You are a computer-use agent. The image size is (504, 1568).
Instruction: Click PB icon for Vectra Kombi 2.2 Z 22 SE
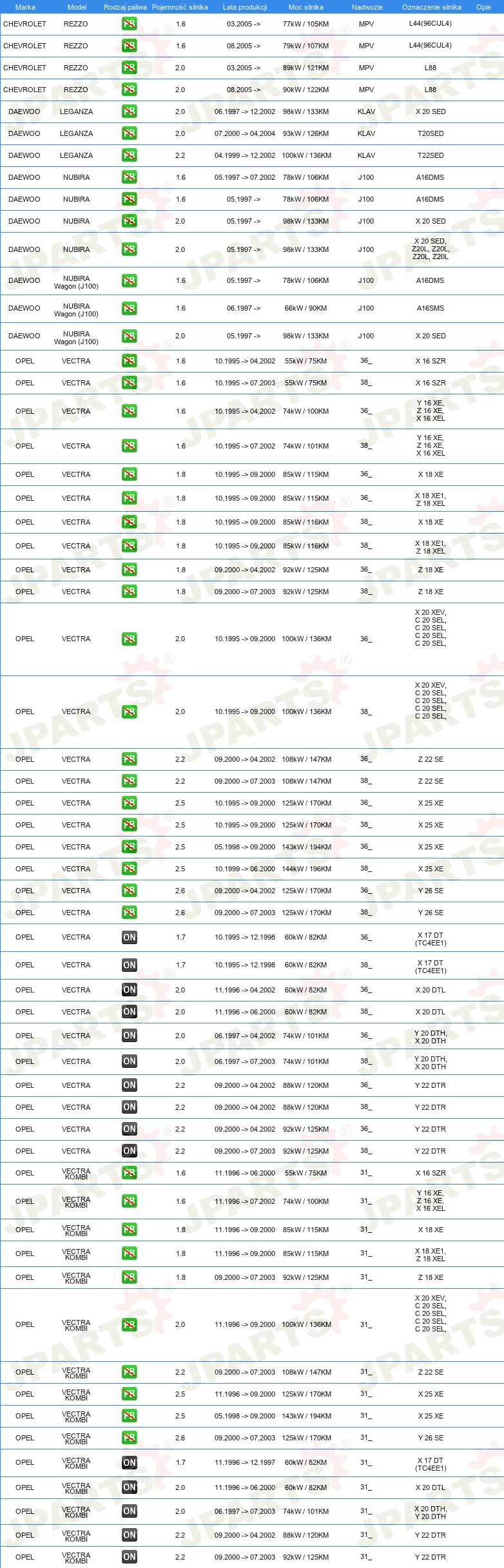coord(130,1372)
